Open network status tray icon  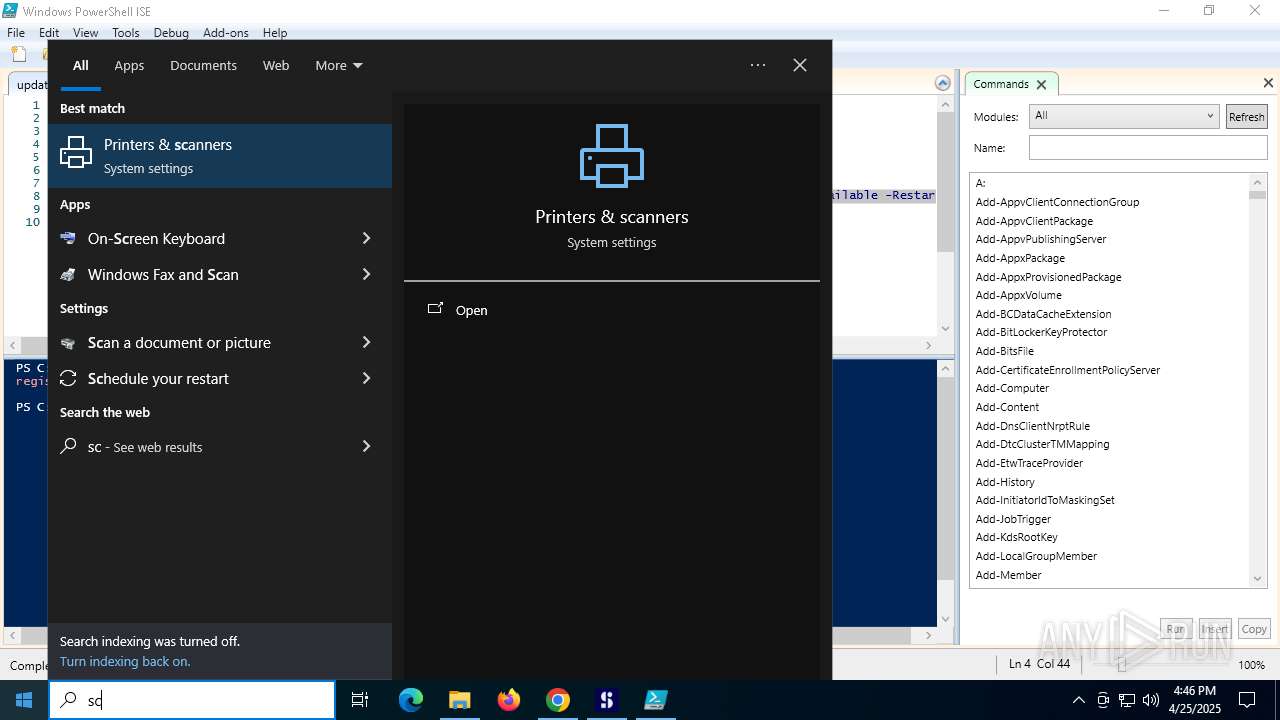pos(1127,700)
